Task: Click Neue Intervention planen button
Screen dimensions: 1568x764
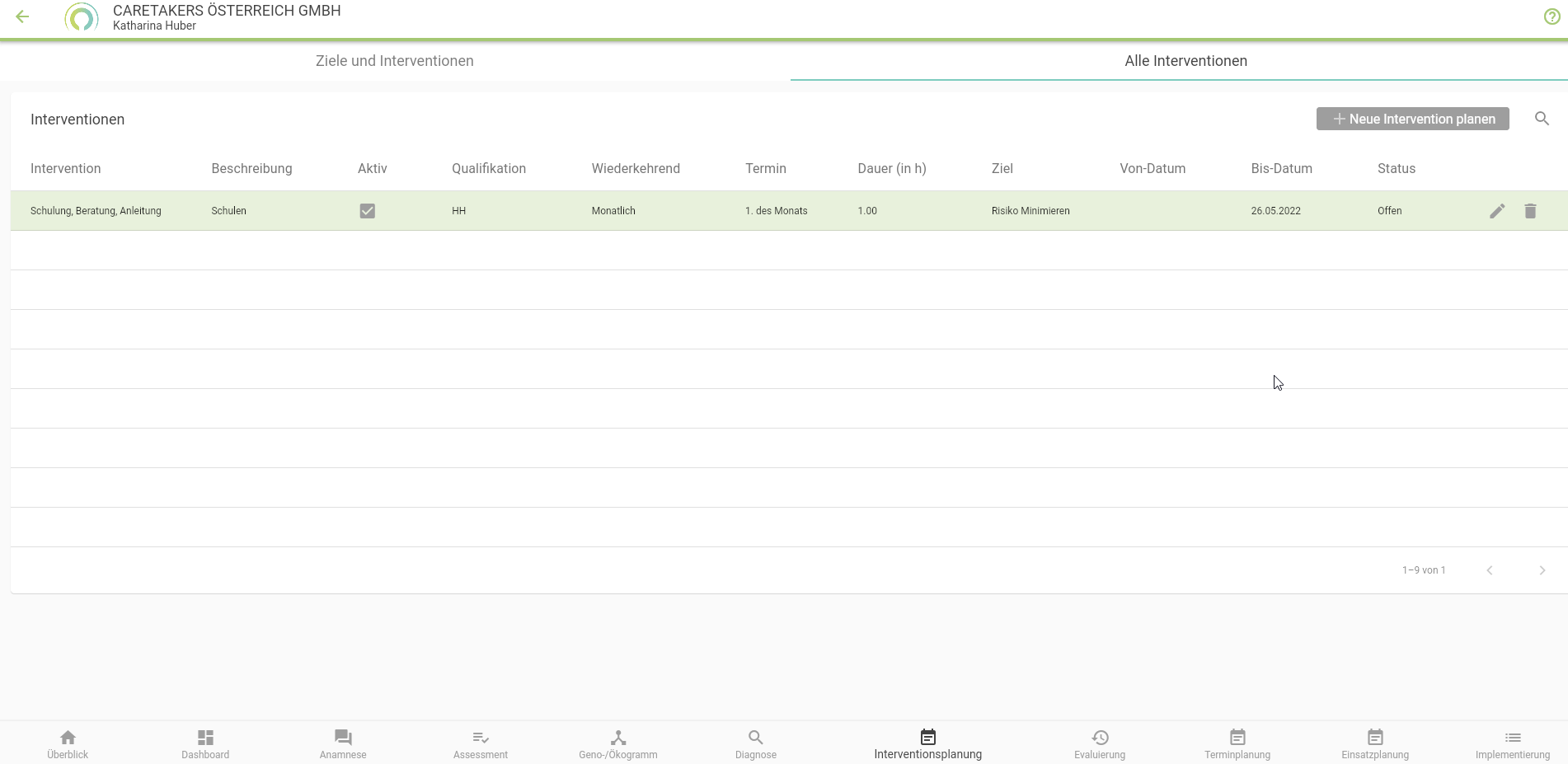Action: point(1412,119)
